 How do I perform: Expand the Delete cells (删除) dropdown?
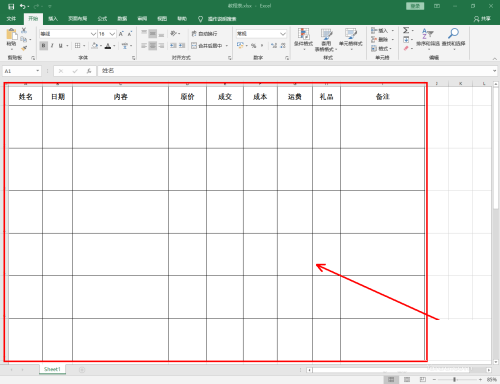coord(393,40)
